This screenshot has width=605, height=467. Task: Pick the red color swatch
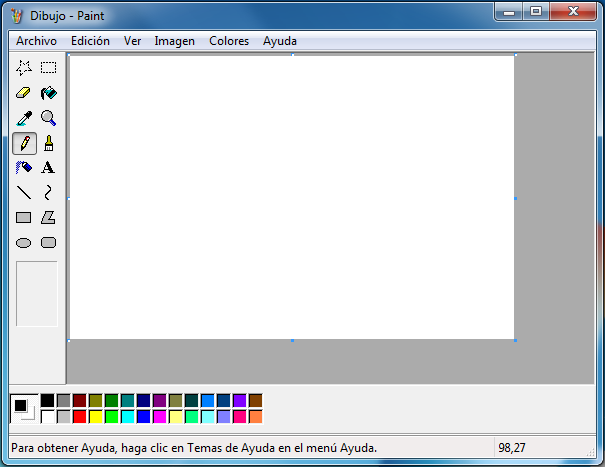(x=80, y=416)
